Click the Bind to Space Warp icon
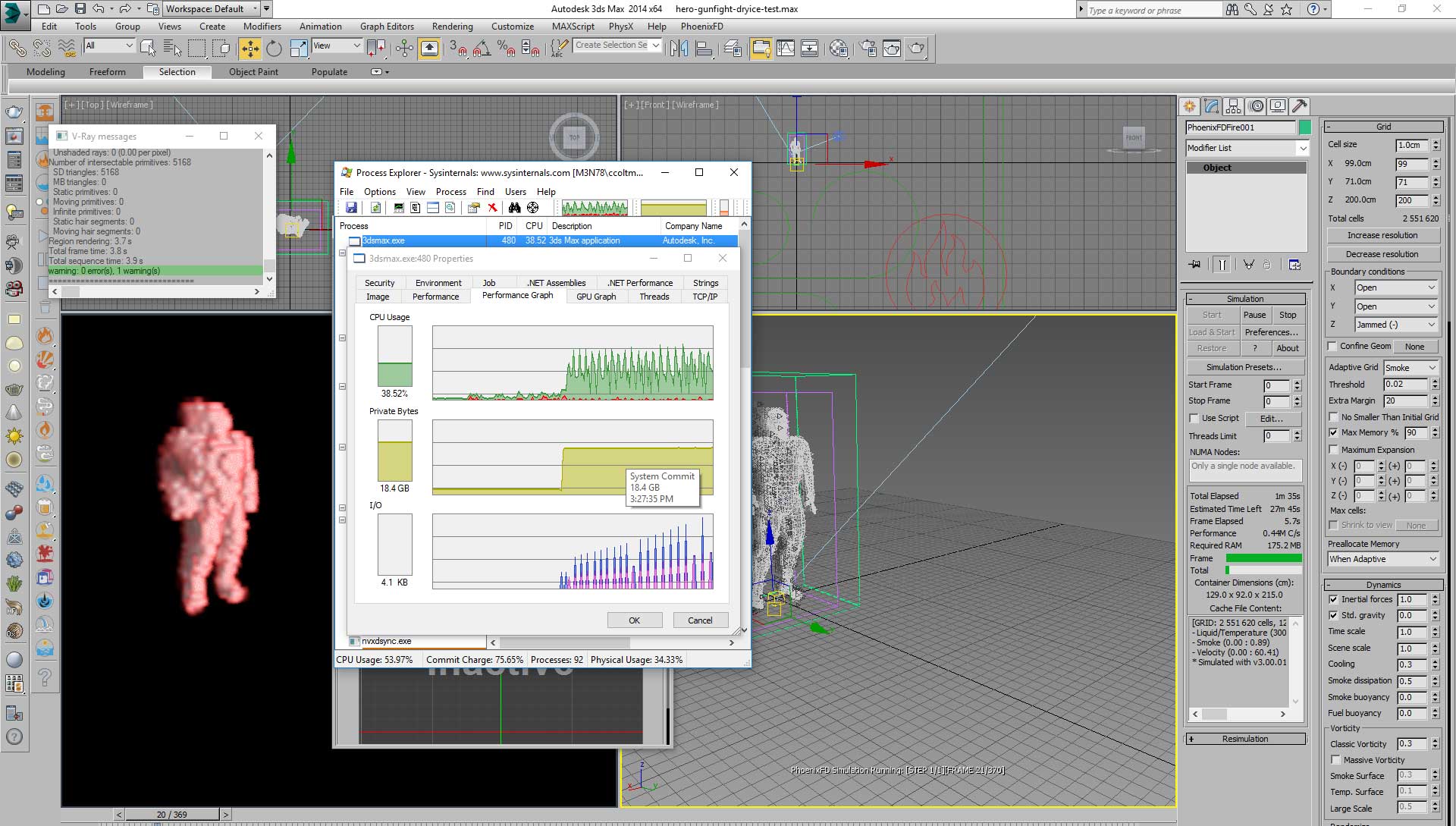The width and height of the screenshot is (1456, 826). [67, 49]
